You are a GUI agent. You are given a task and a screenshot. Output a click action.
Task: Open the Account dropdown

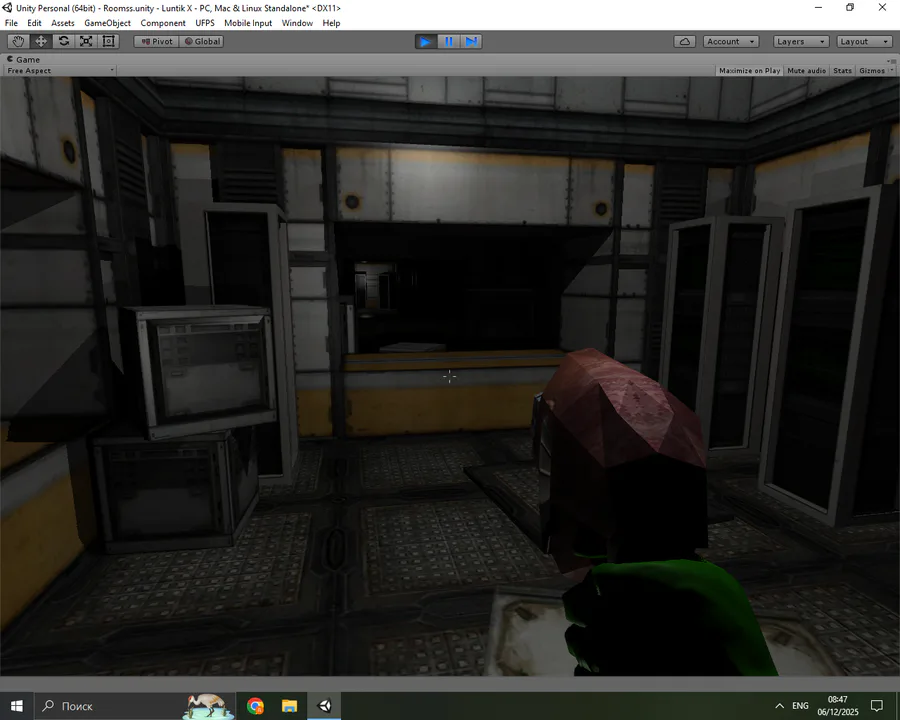[x=731, y=41]
